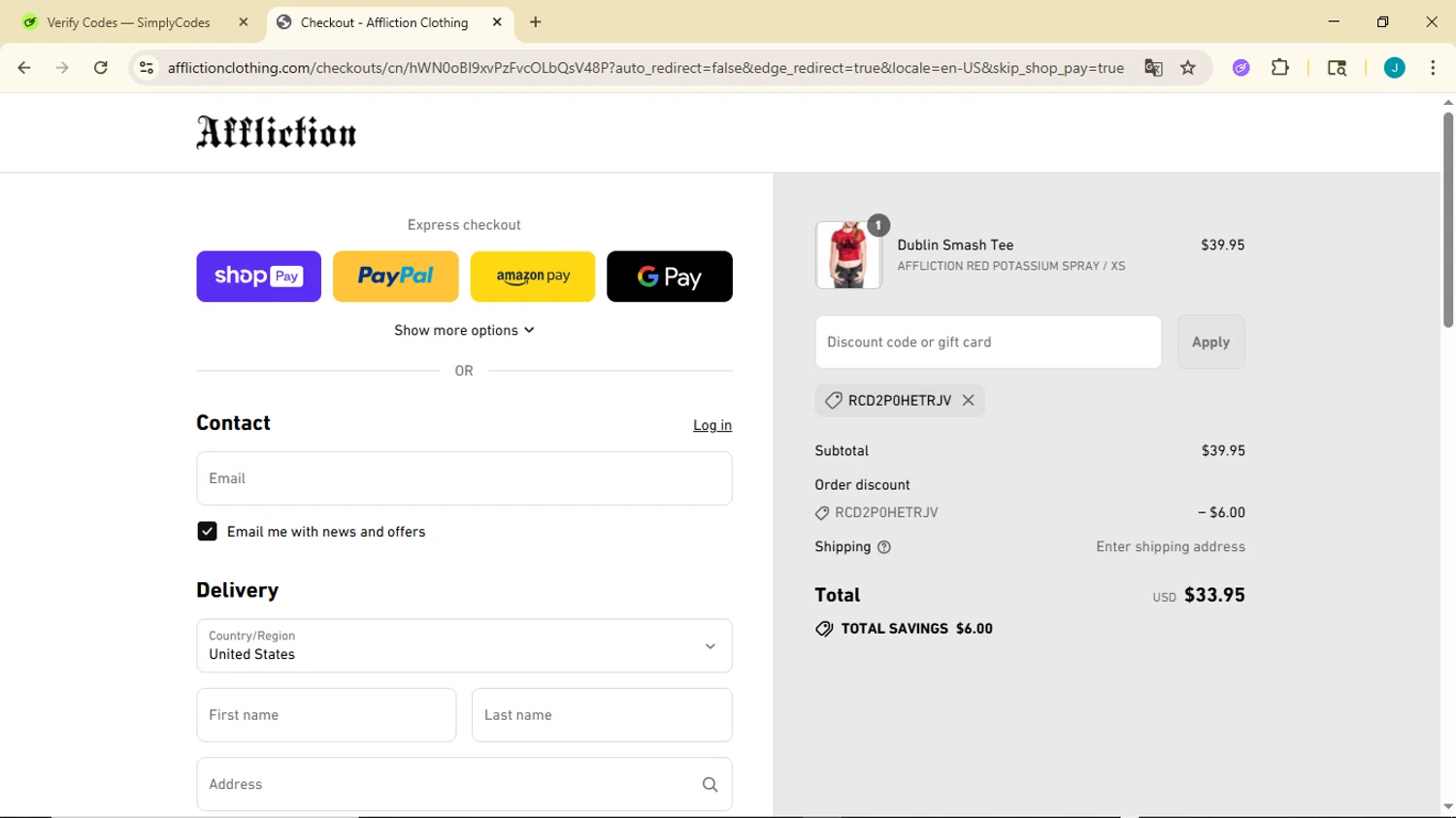Click the Log in link
This screenshot has height=818, width=1456.
[x=712, y=425]
